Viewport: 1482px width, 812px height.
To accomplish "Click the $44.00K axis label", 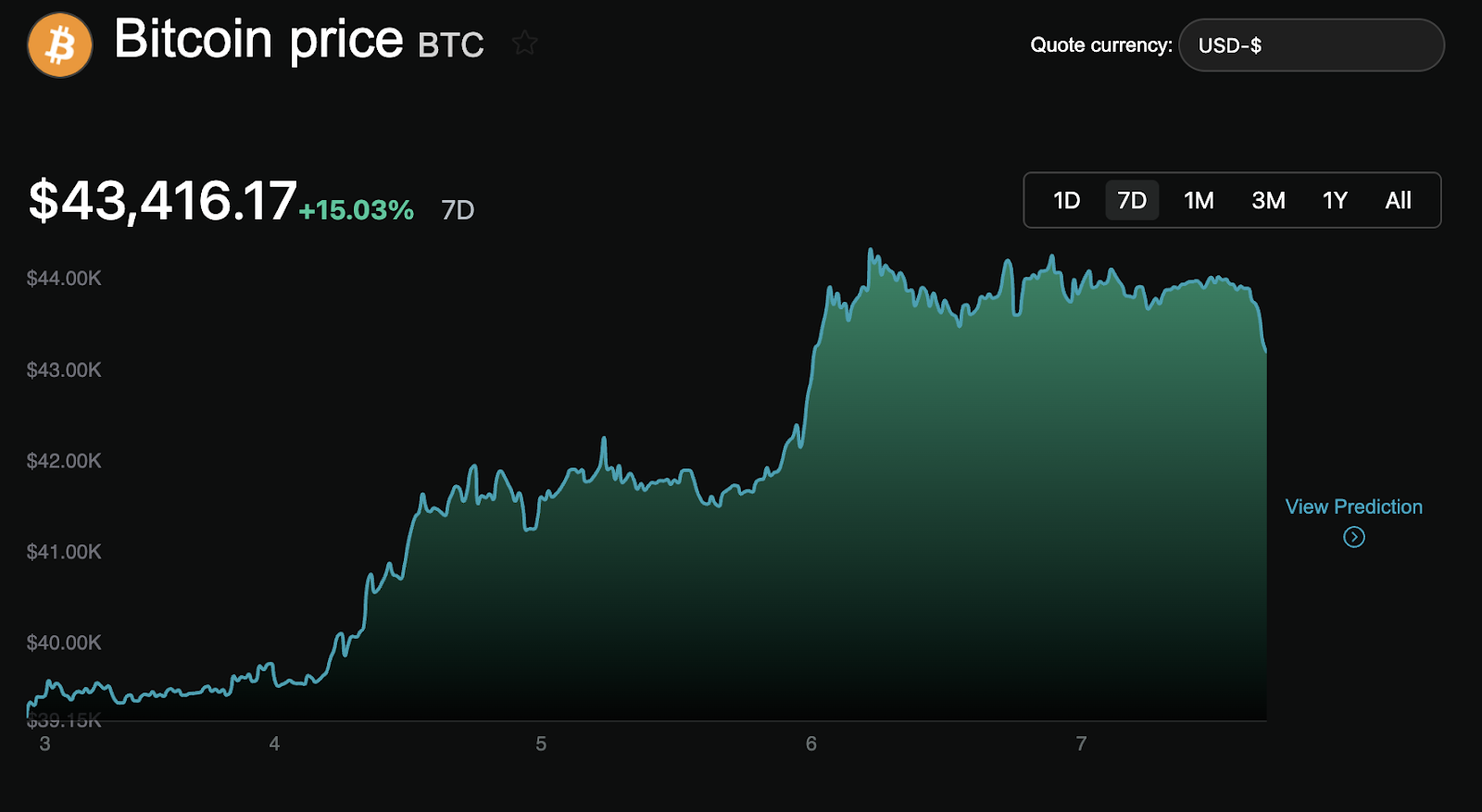I will (x=64, y=278).
